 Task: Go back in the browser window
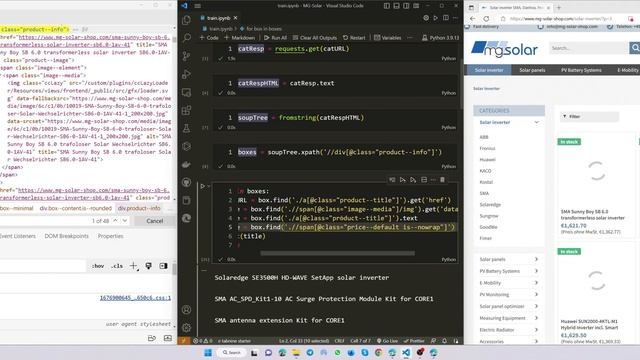coord(472,19)
